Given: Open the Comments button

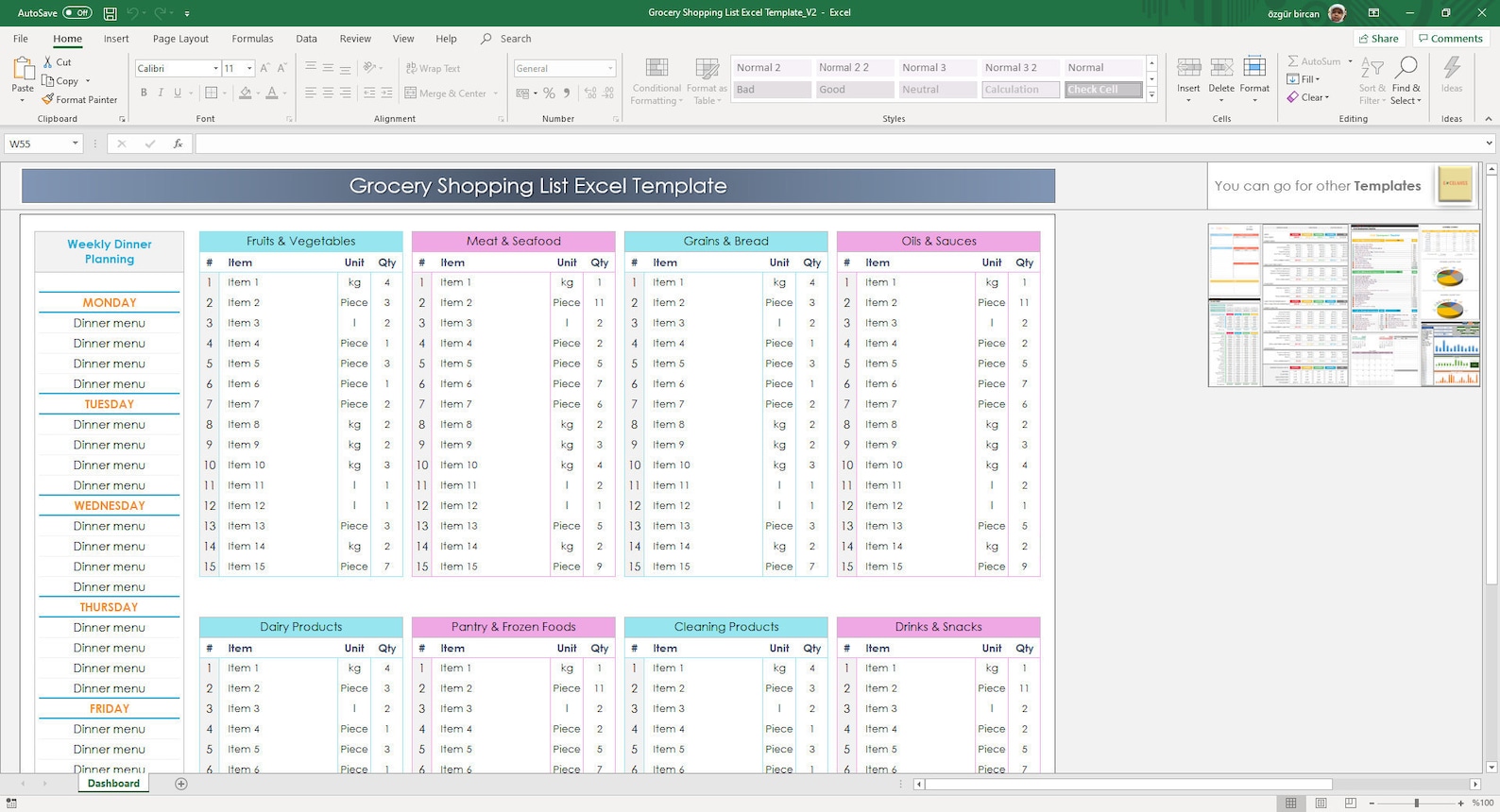Looking at the screenshot, I should click(1450, 39).
